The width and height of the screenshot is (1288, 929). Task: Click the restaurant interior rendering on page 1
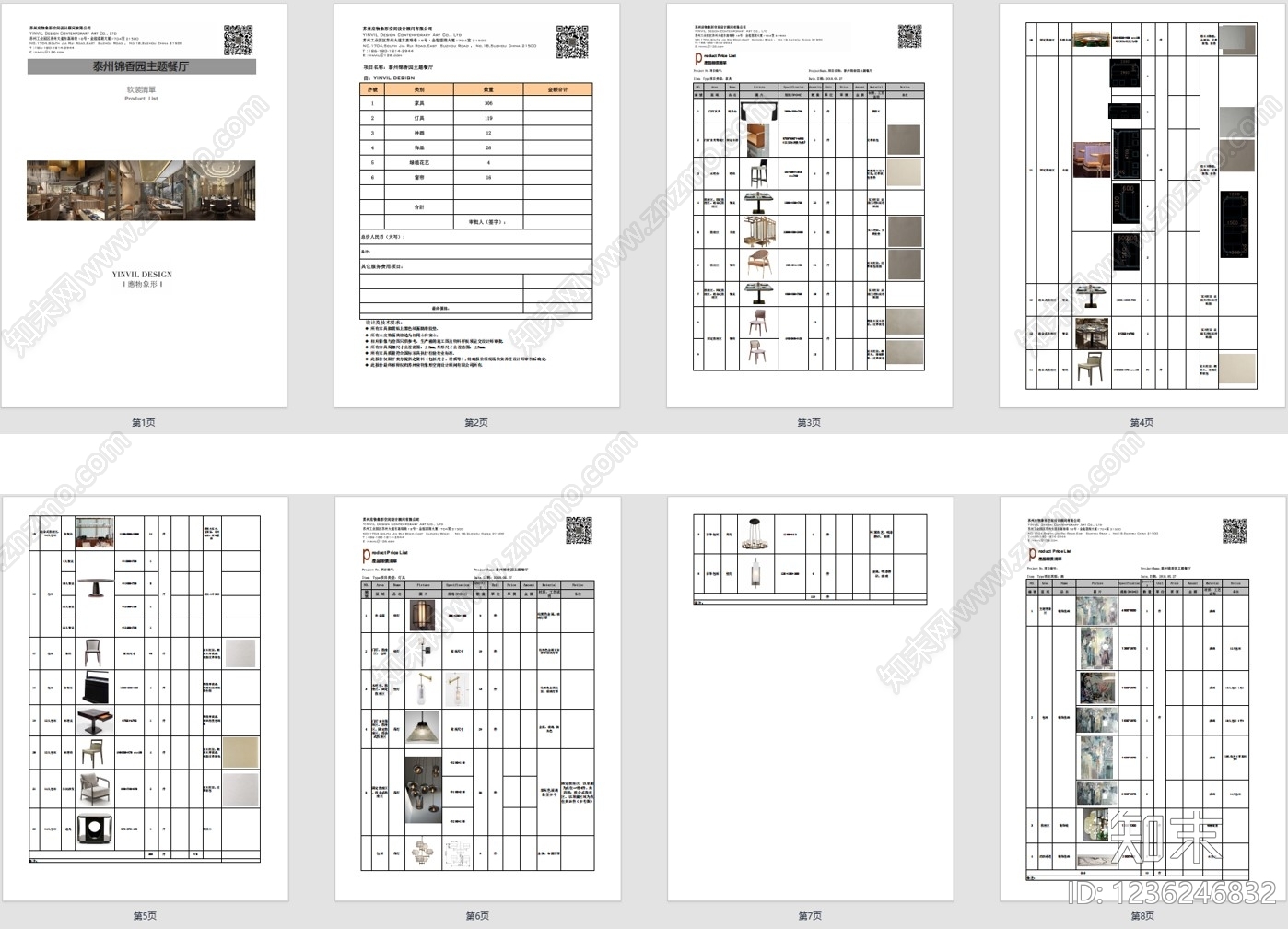(x=141, y=191)
